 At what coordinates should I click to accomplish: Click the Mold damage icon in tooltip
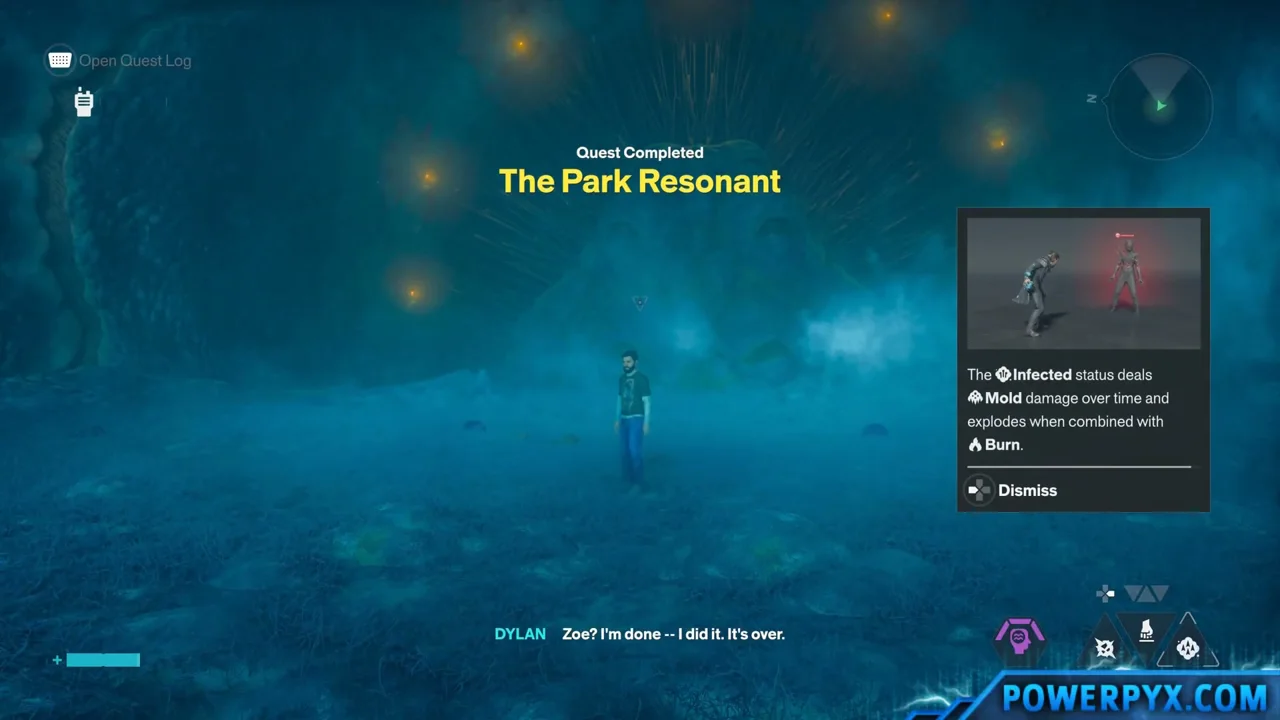pos(975,398)
